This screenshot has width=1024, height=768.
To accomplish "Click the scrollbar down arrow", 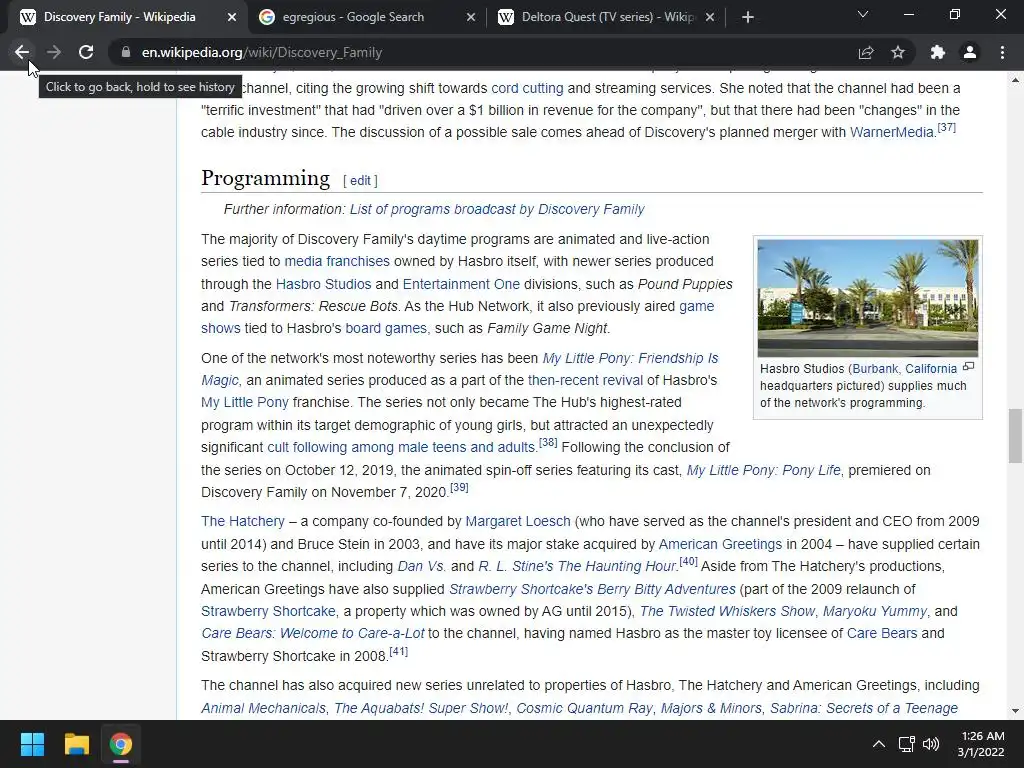I will (1015, 711).
